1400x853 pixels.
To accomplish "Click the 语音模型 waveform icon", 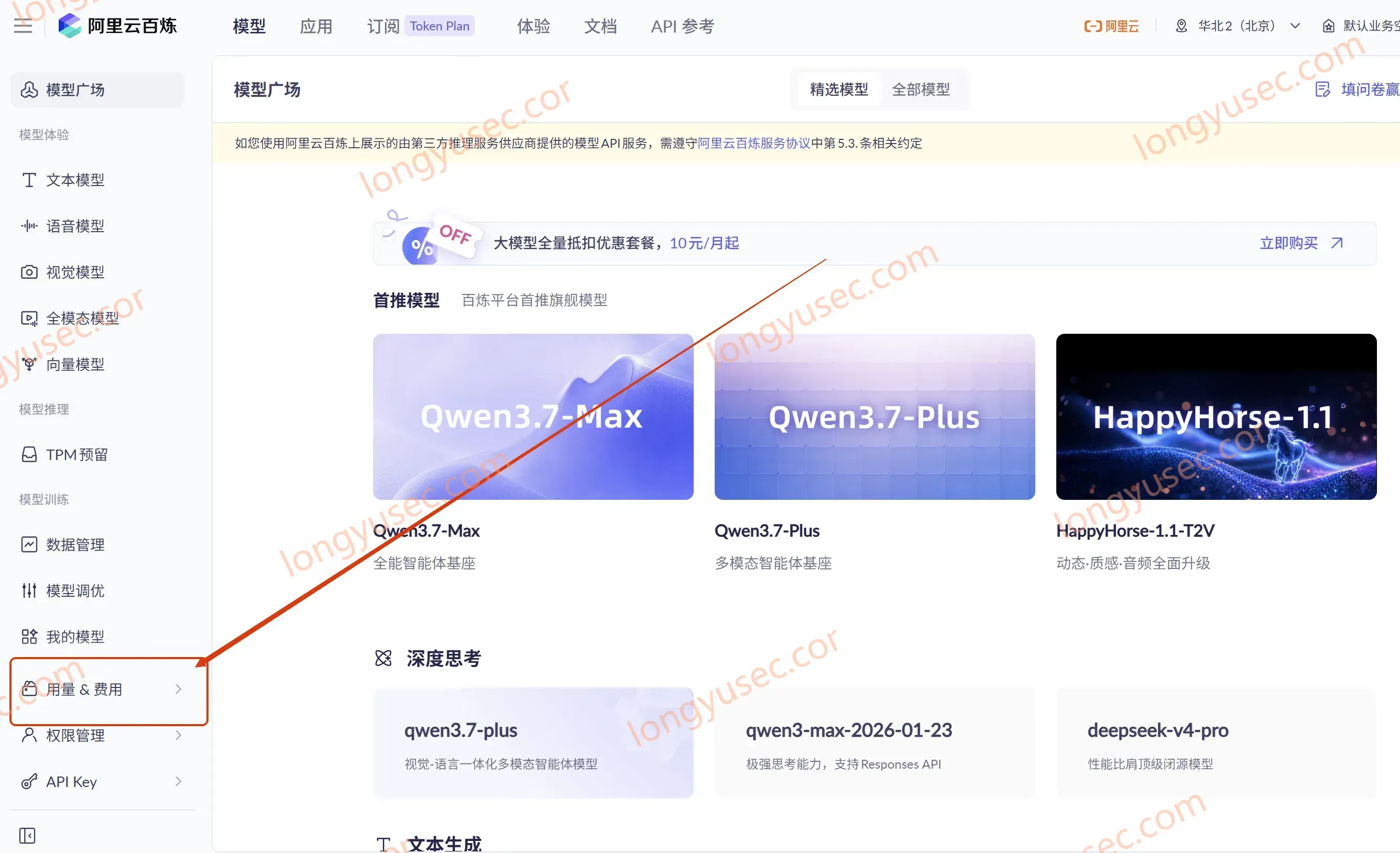I will click(x=29, y=226).
